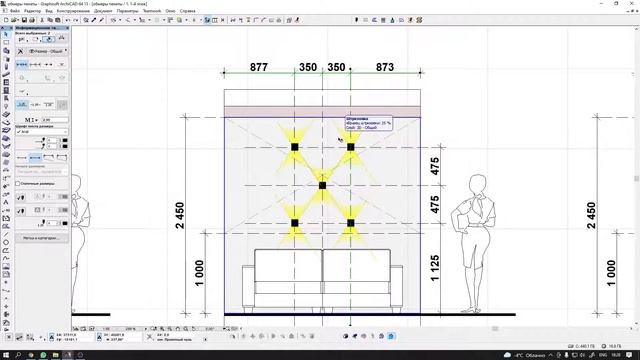Toggle the highlighted second witness line style option
This screenshot has width=640, height=360.
(36, 158)
